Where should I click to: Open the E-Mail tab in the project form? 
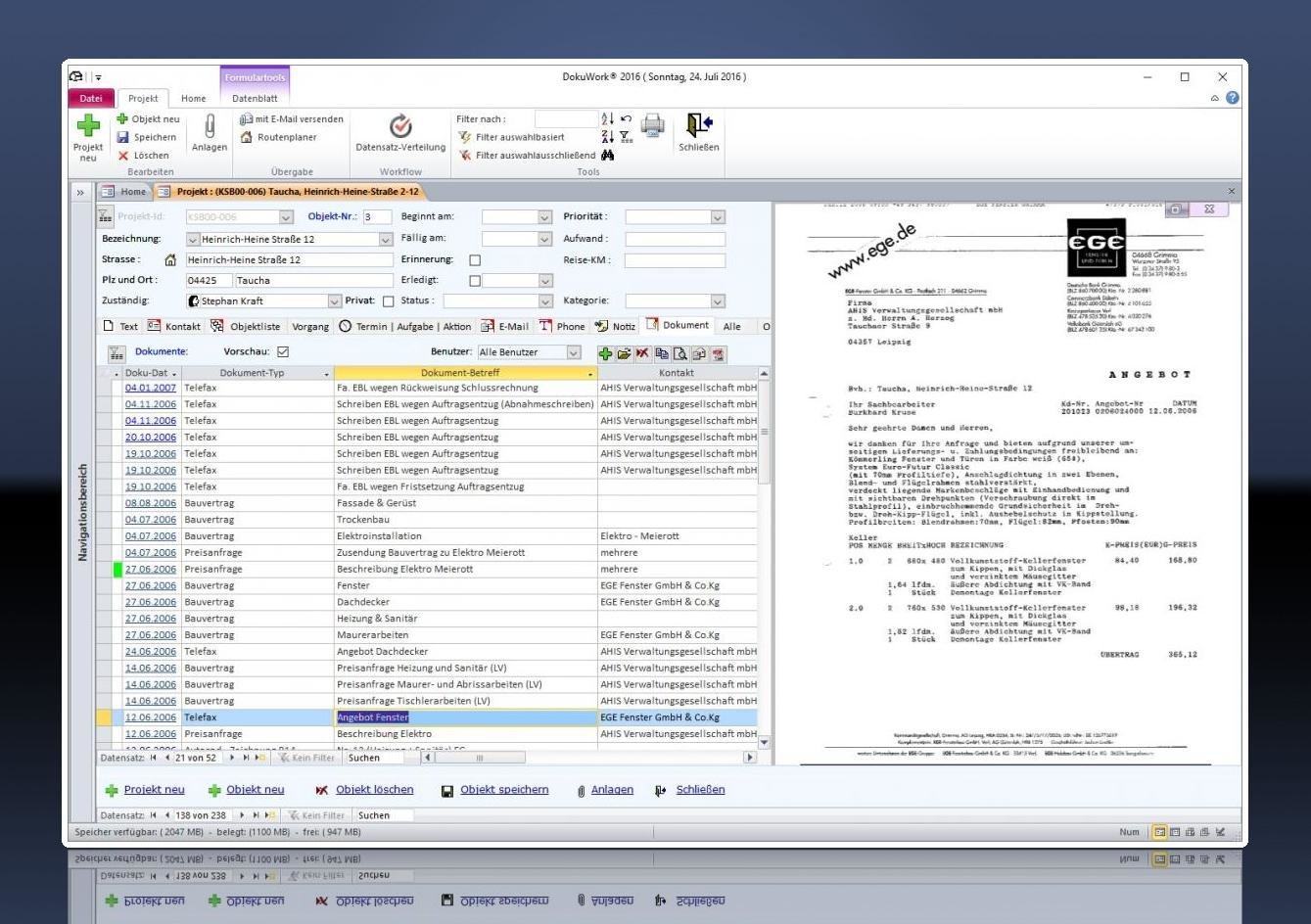click(504, 326)
